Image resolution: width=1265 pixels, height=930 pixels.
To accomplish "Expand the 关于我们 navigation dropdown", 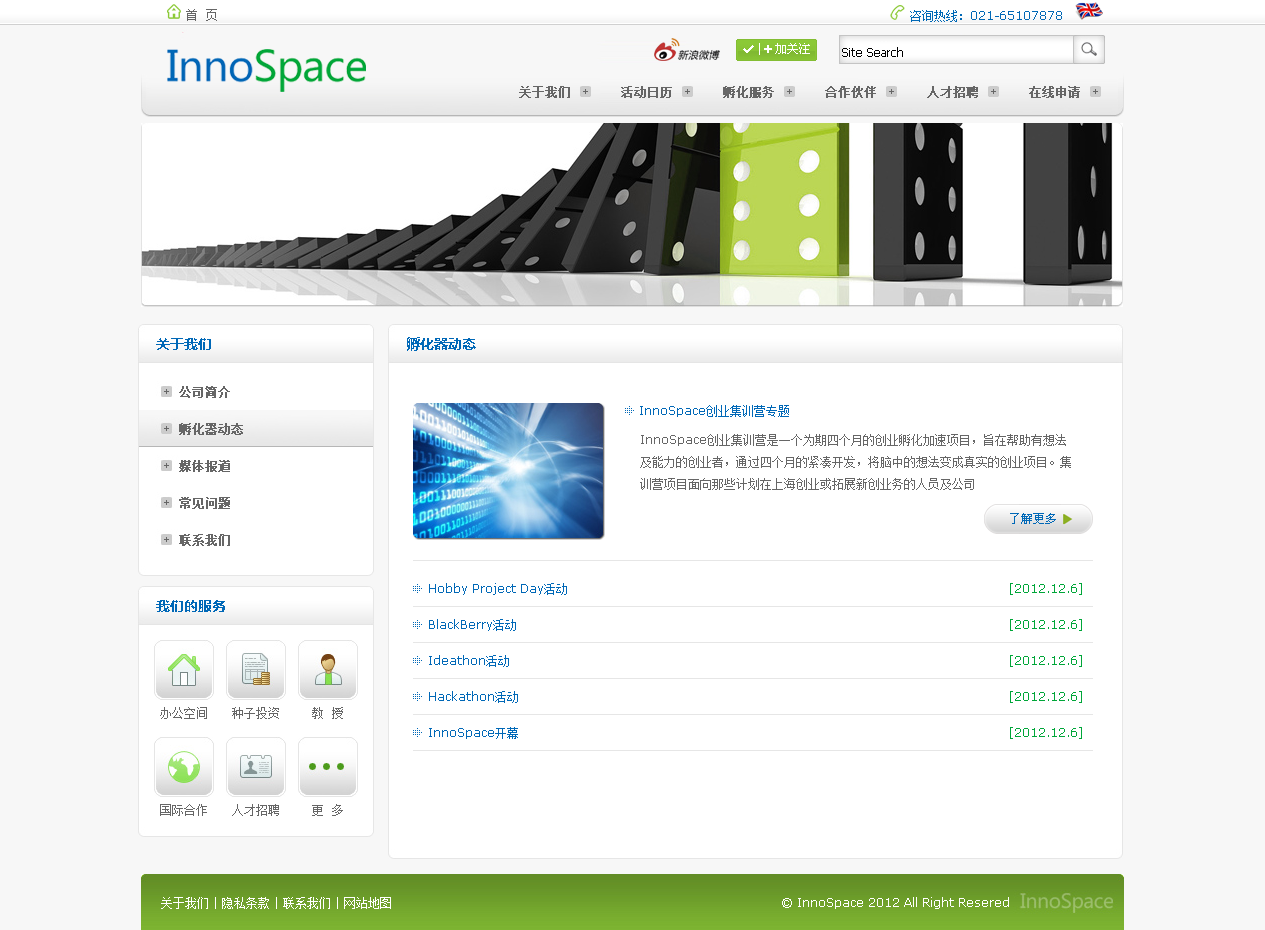I will click(554, 92).
